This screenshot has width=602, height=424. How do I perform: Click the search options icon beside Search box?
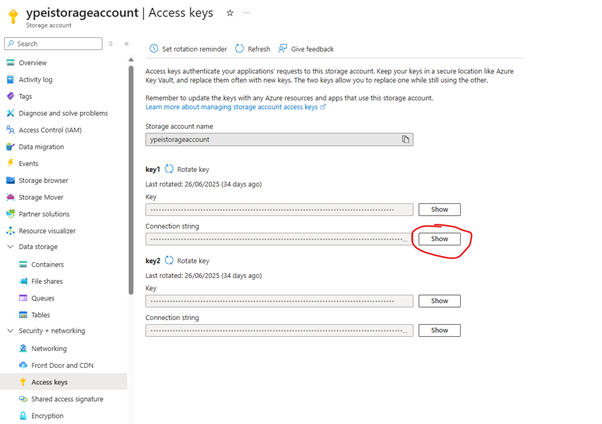point(111,44)
